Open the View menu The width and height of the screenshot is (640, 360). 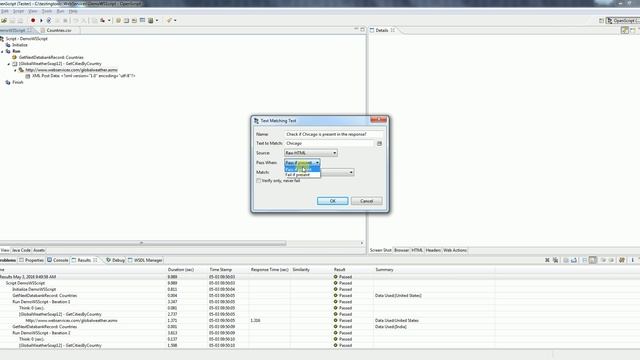(x=33, y=11)
